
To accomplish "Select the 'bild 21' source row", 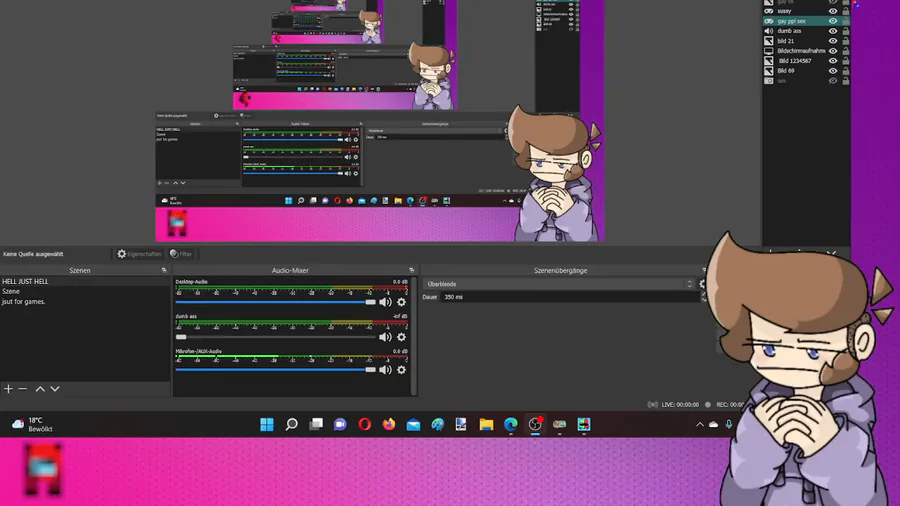I will click(x=806, y=41).
